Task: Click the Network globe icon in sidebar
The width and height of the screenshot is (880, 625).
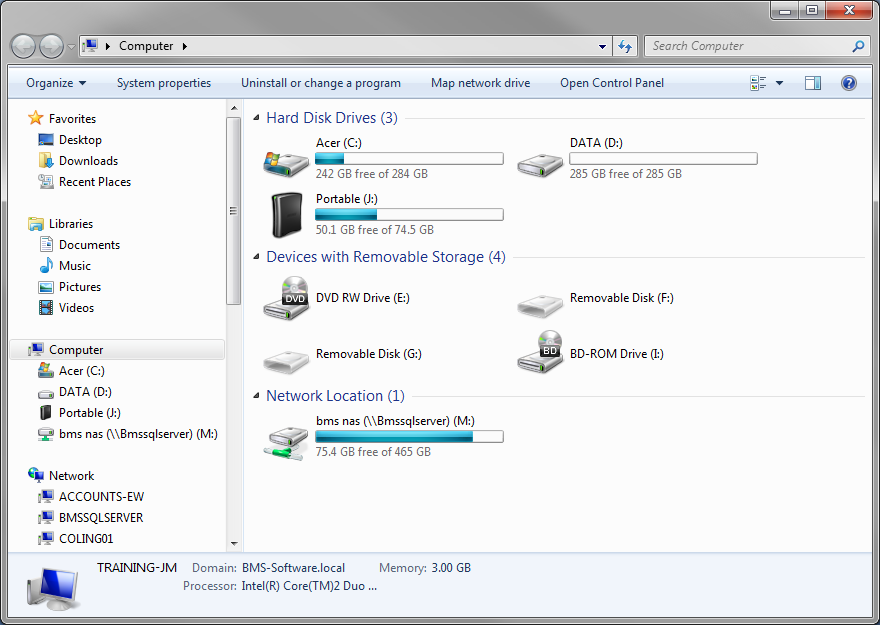Action: (35, 475)
